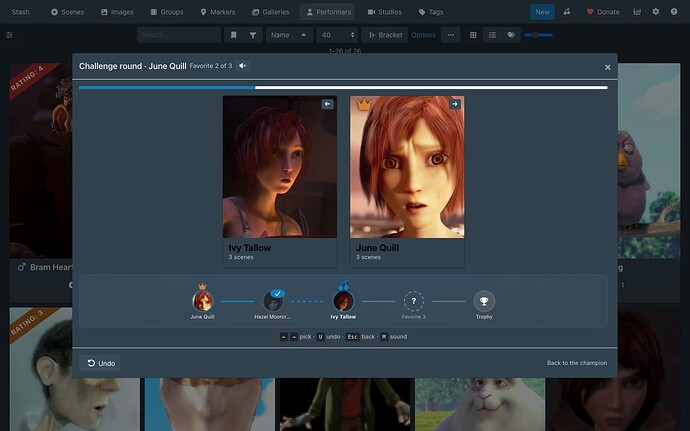
Task: Click the Esc back key hint
Action: click(x=352, y=337)
